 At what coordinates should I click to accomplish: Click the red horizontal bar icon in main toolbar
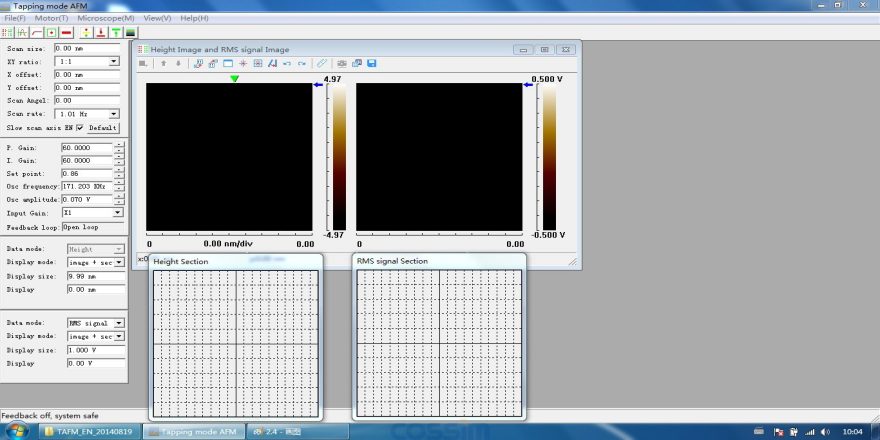[67, 32]
